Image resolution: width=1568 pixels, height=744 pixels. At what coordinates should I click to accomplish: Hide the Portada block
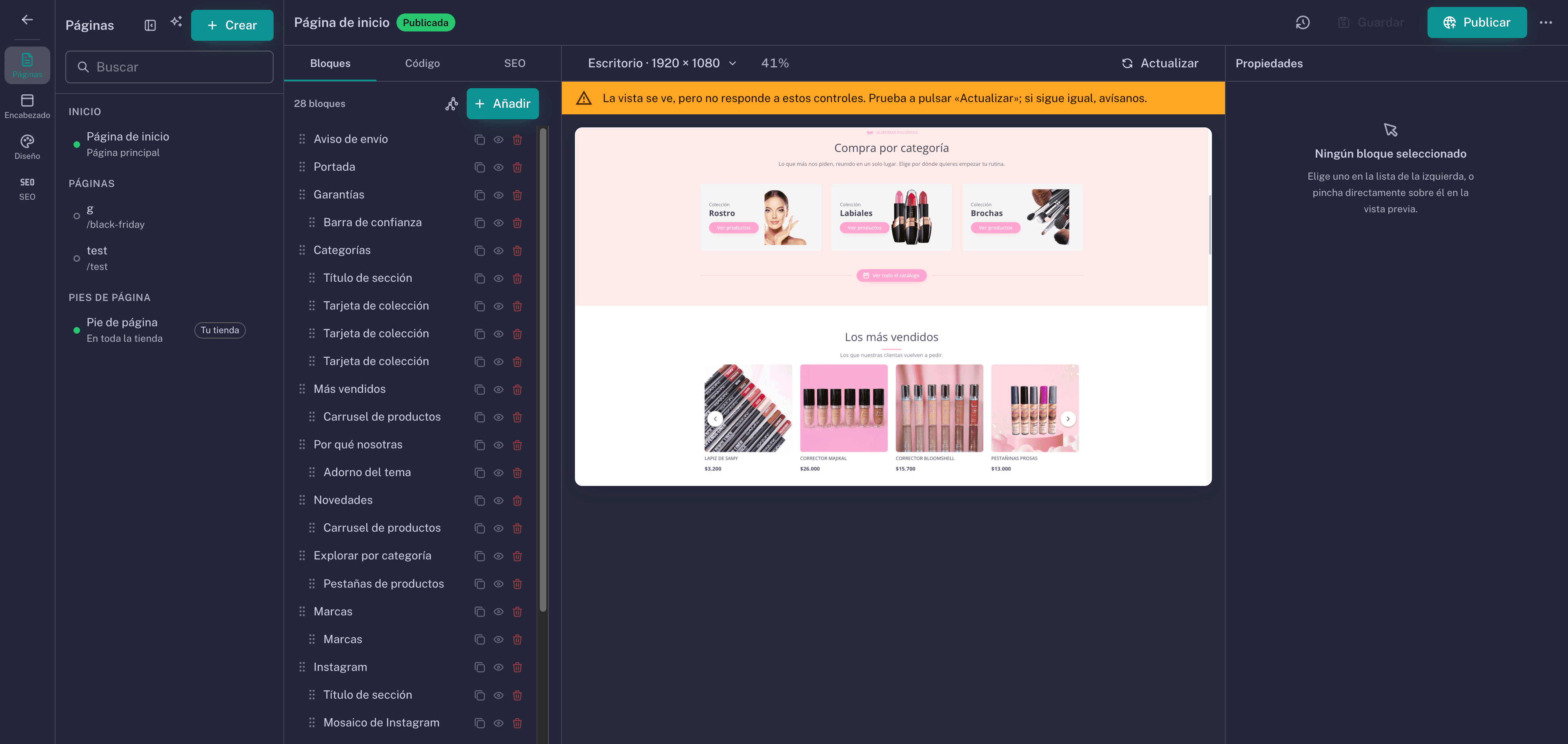coord(499,167)
